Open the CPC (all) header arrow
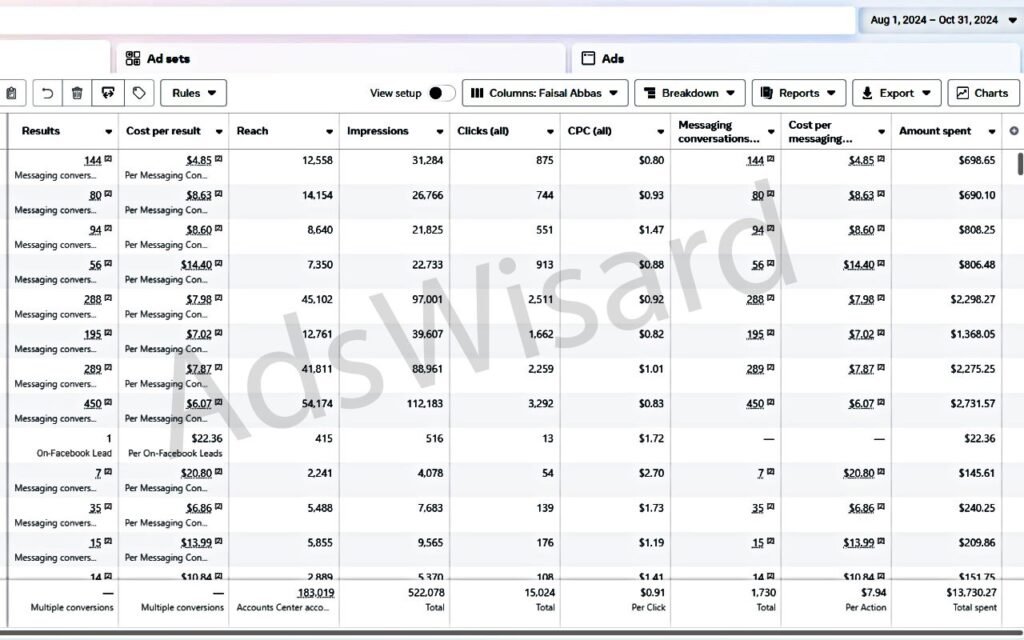Image resolution: width=1024 pixels, height=640 pixels. click(660, 131)
